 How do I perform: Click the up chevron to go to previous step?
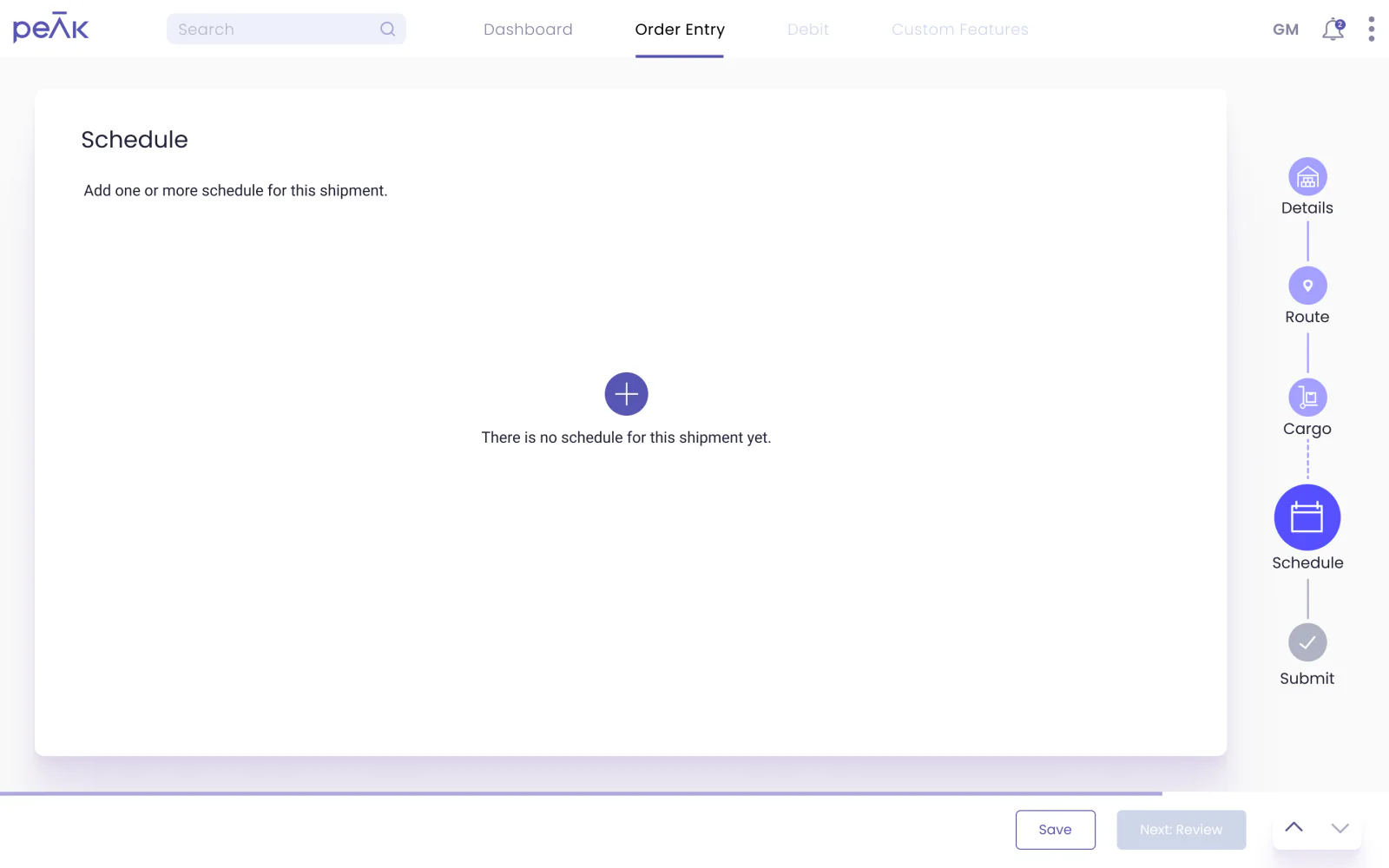tap(1294, 827)
